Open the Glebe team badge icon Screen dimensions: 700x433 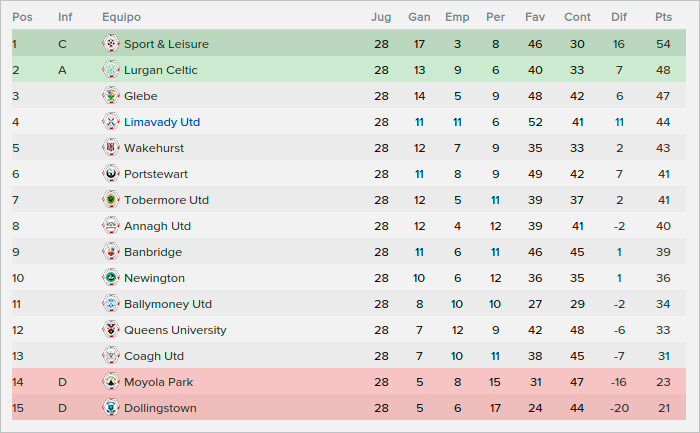click(111, 96)
